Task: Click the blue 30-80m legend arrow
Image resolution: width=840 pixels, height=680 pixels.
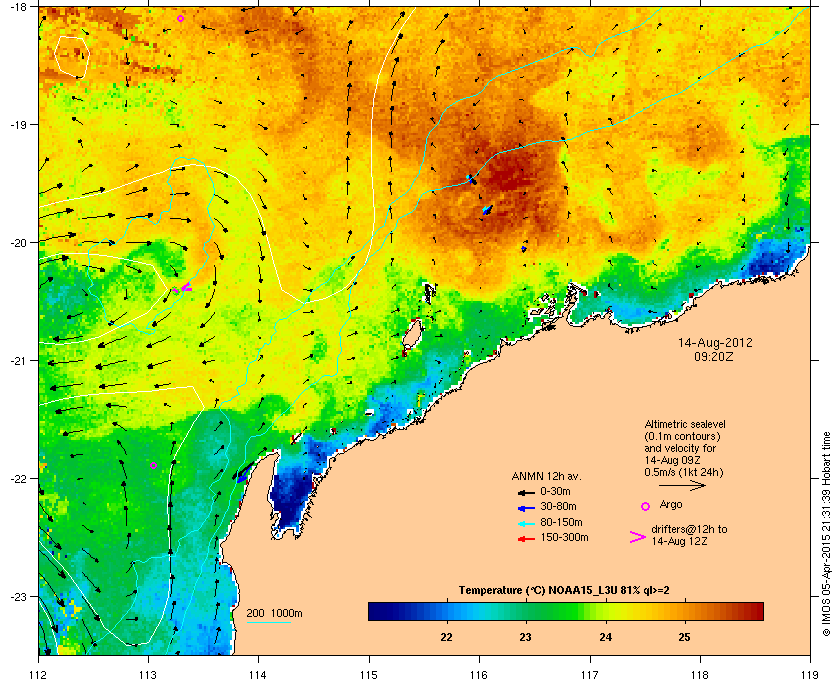Action: [527, 507]
